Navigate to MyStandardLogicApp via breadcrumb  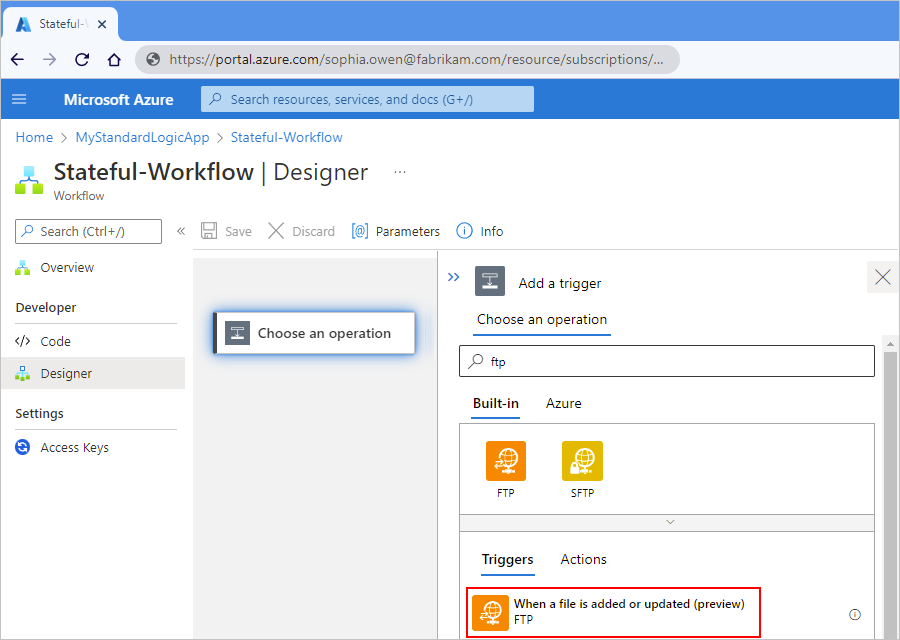pos(142,137)
